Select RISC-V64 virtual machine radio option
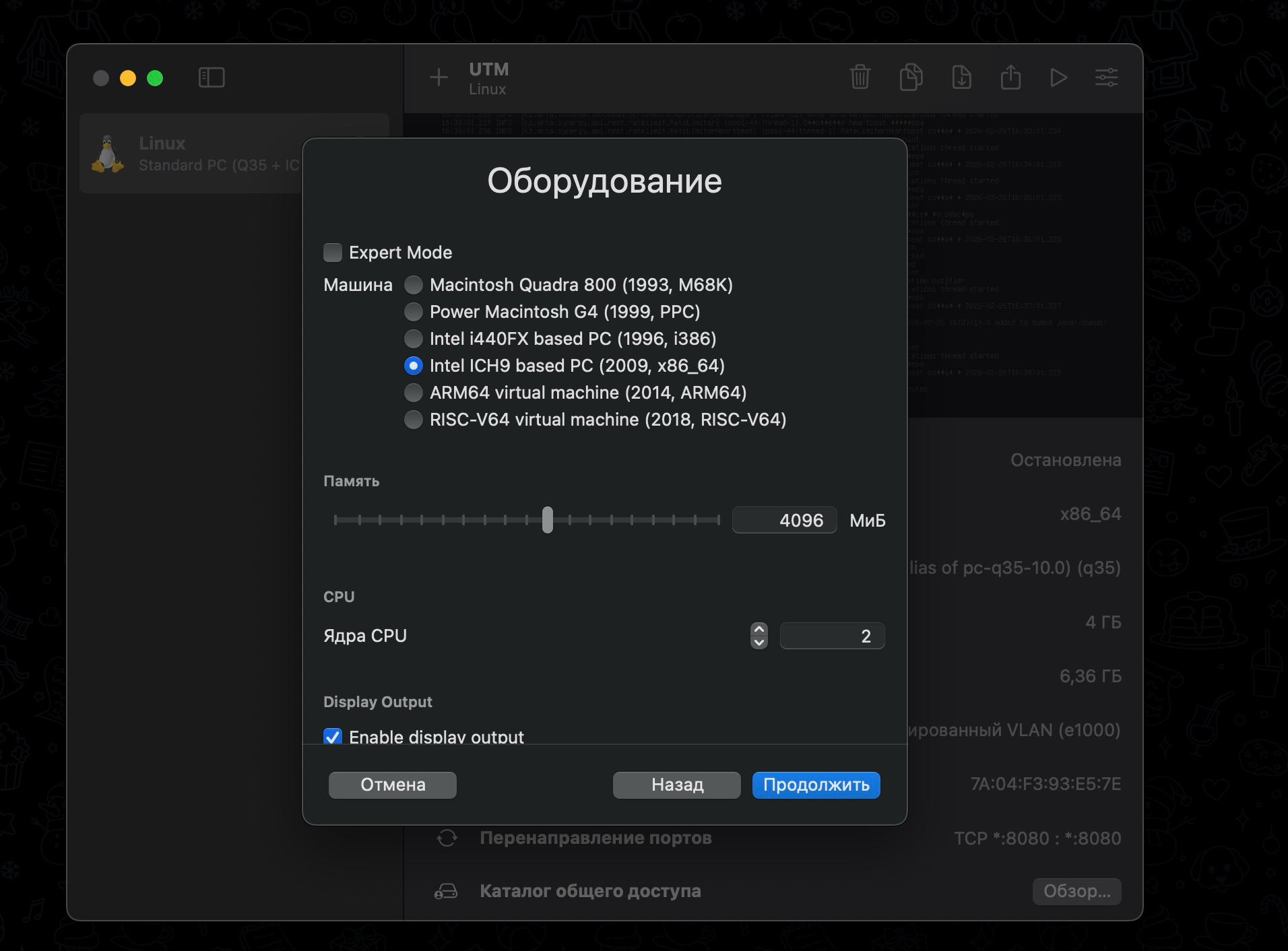This screenshot has height=951, width=1288. tap(413, 420)
